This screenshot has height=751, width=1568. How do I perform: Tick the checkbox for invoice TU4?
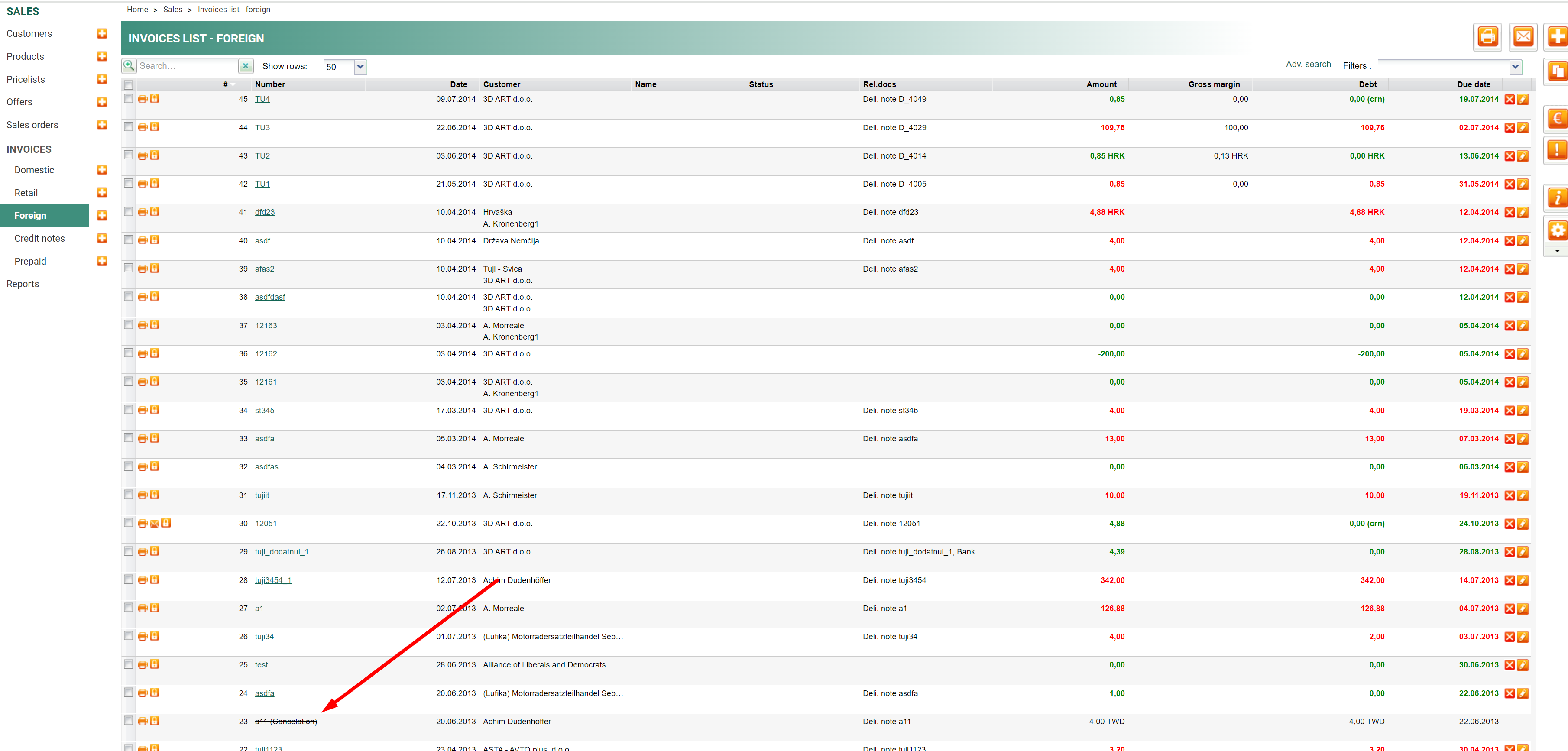click(129, 99)
